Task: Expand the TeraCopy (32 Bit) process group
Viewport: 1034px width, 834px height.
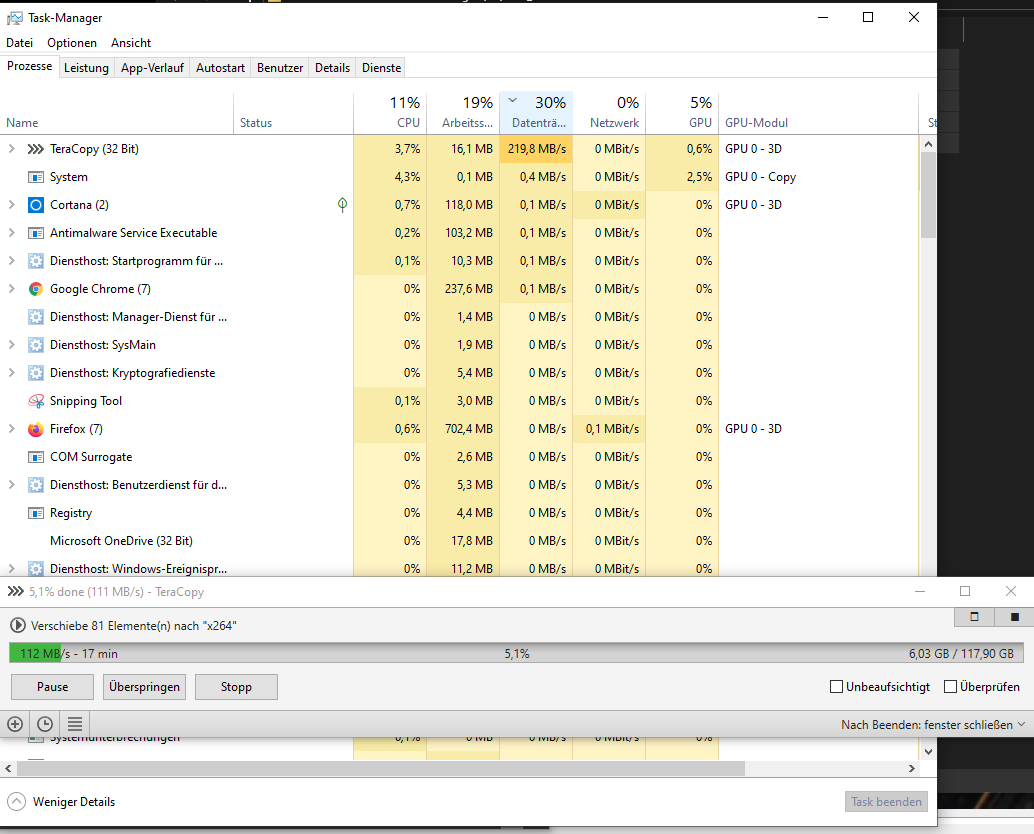Action: tap(11, 149)
